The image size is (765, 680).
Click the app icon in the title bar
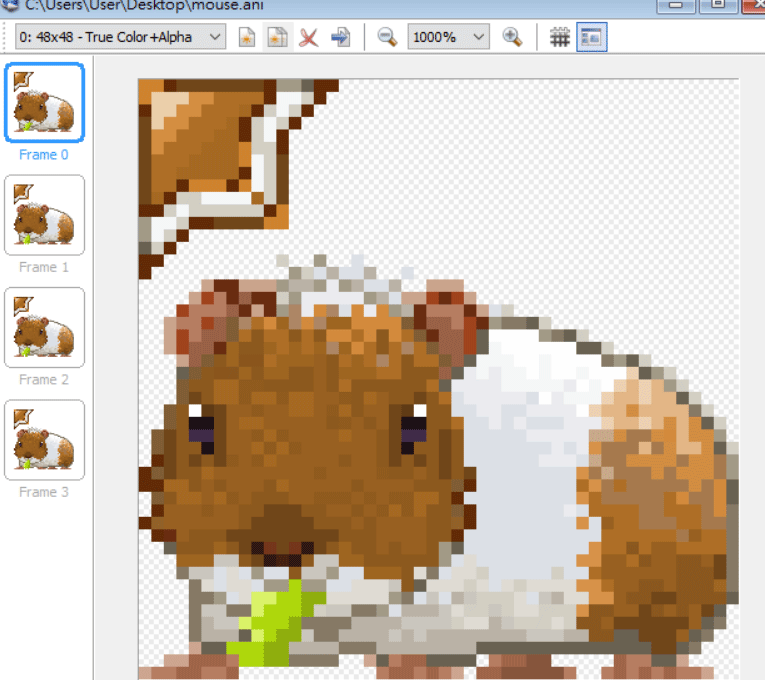[x=9, y=5]
